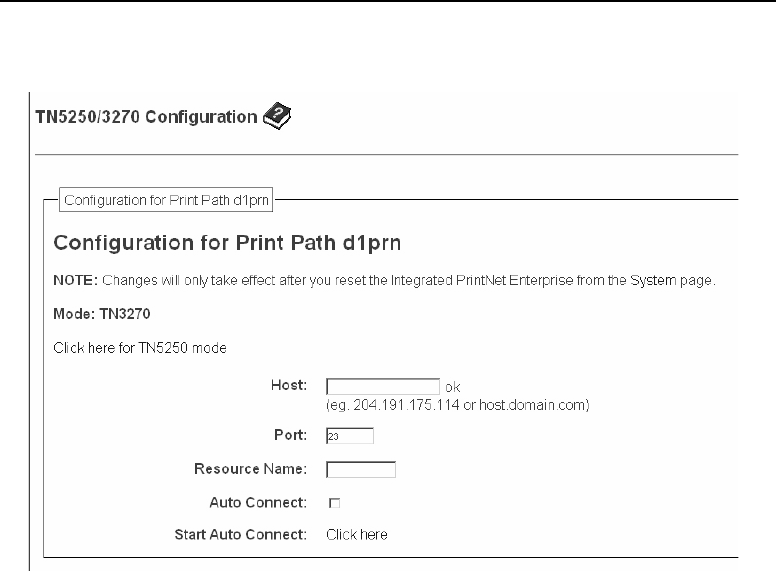Screen dimensions: 776x571
Task: Click the Start Auto Connect: label
Action: coord(240,535)
